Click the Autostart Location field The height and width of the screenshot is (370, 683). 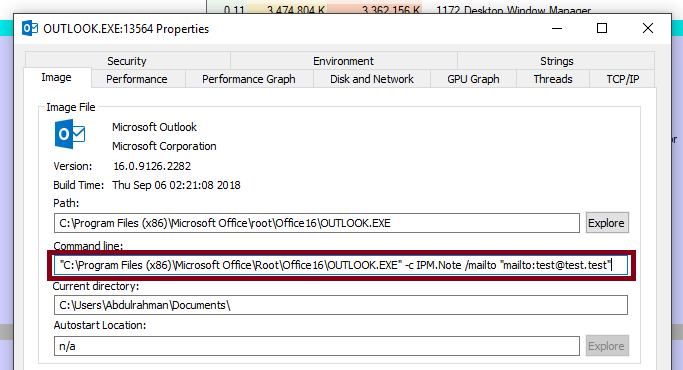[x=317, y=346]
